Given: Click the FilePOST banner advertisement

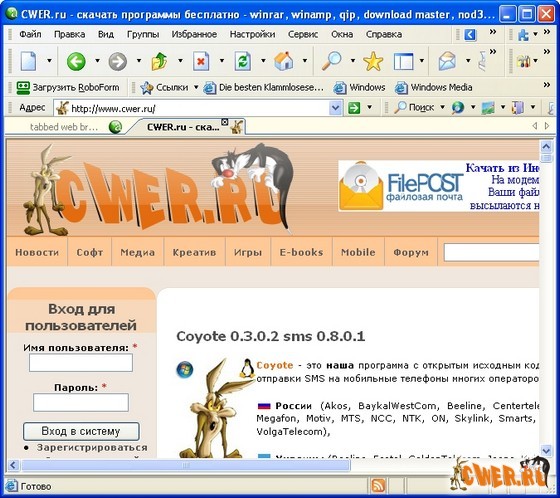Looking at the screenshot, I should [x=439, y=186].
